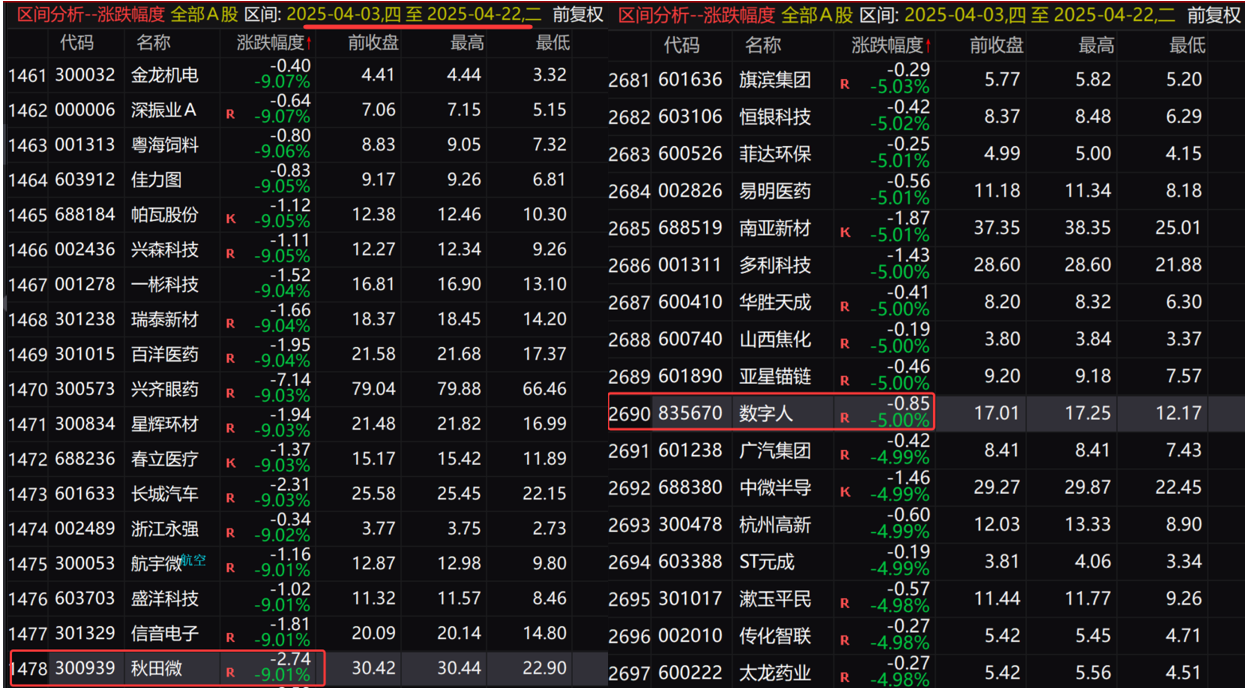This screenshot has width=1245, height=688.
Task: Select stock name 佳力图
Action: [x=157, y=180]
